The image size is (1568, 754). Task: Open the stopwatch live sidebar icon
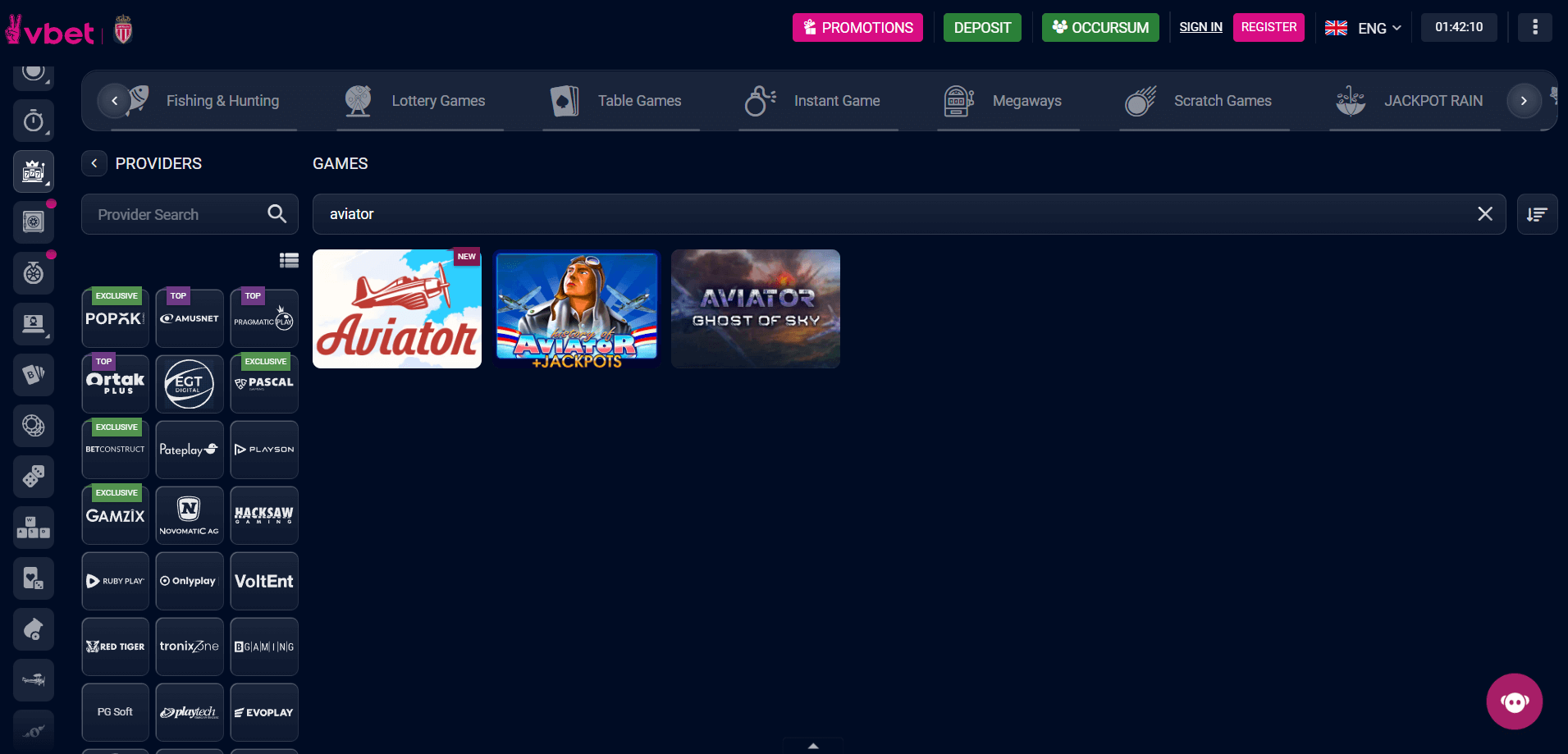pos(34,121)
